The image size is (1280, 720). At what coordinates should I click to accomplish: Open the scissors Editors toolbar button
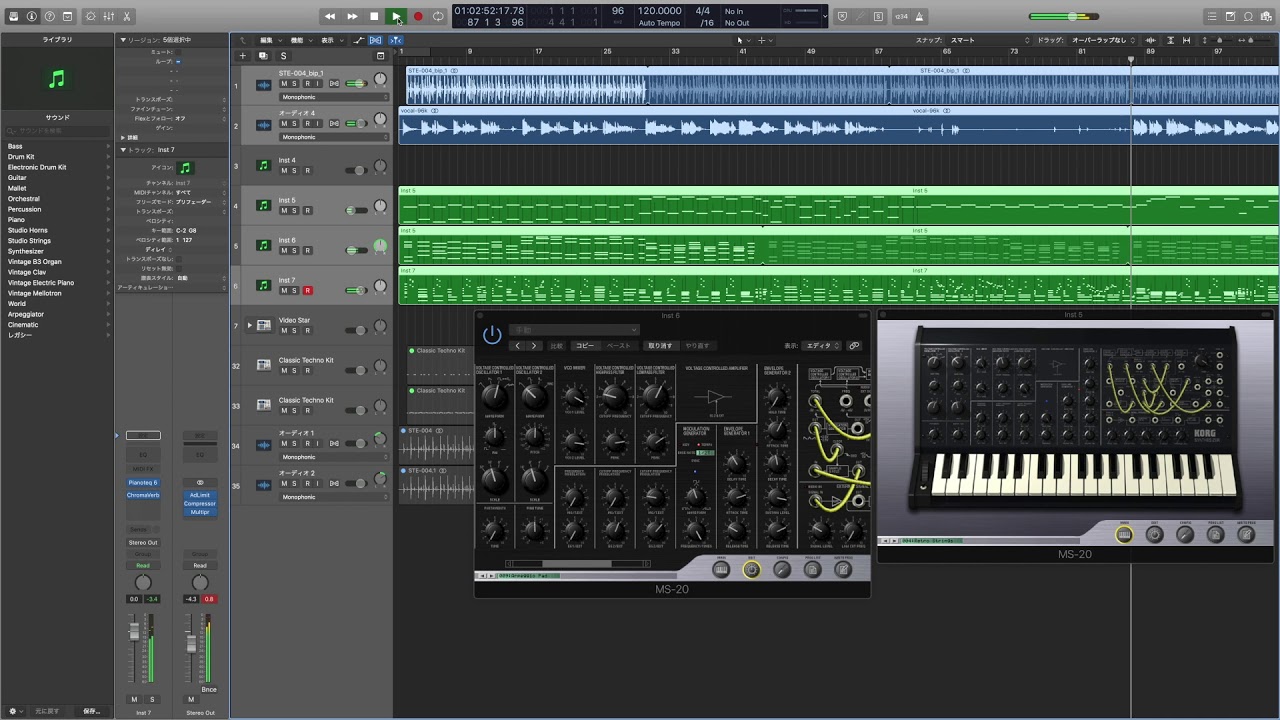point(127,17)
